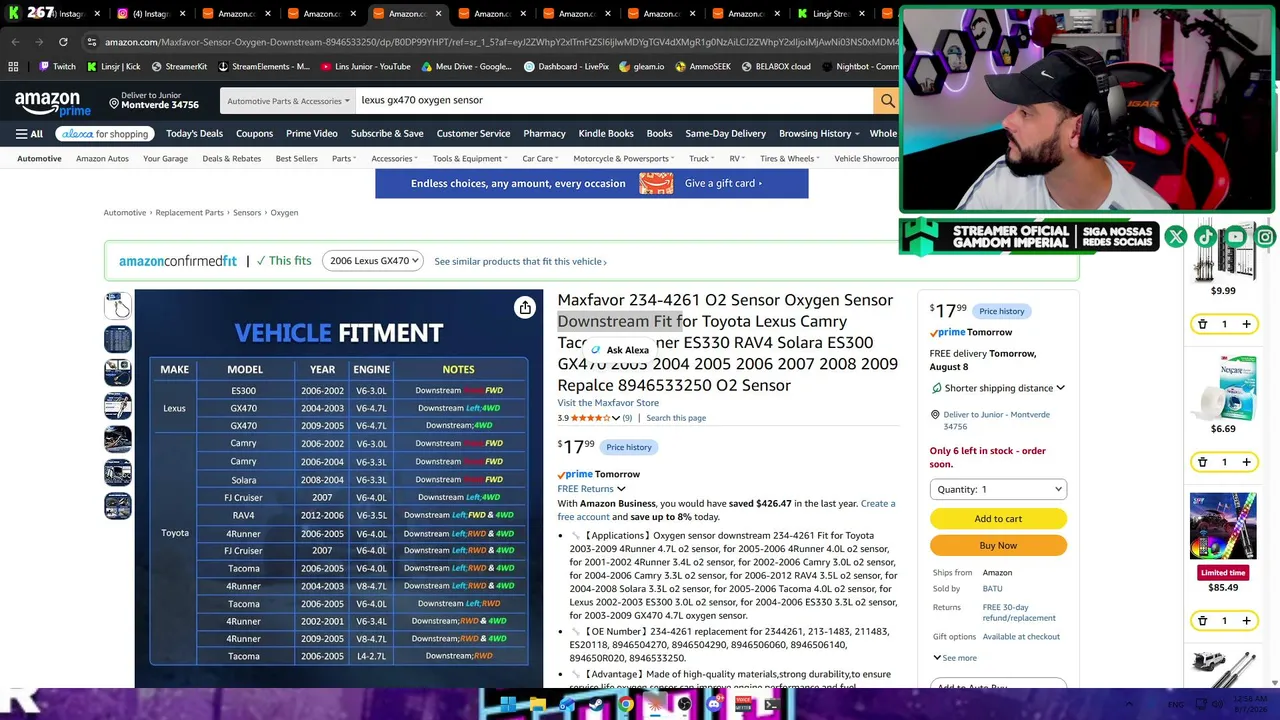Click the browser address bar URL

click(x=500, y=42)
